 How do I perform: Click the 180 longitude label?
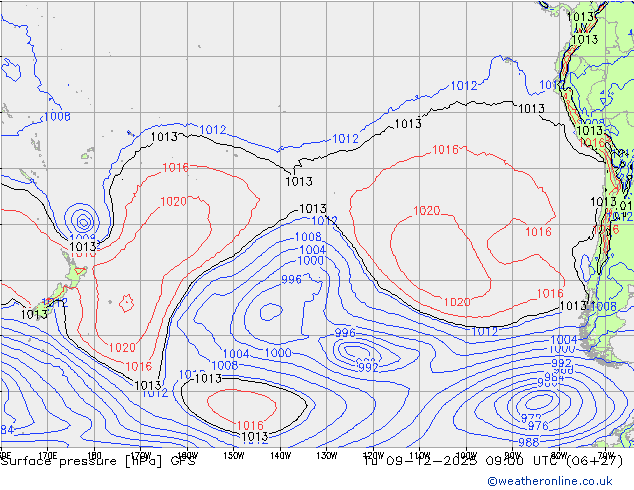point(94,455)
